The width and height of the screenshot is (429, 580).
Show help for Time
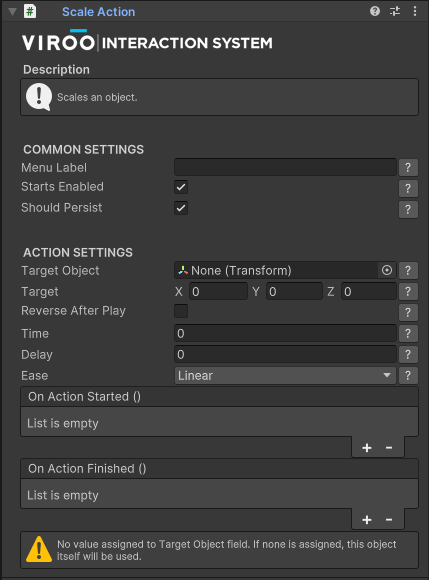pyautogui.click(x=408, y=334)
